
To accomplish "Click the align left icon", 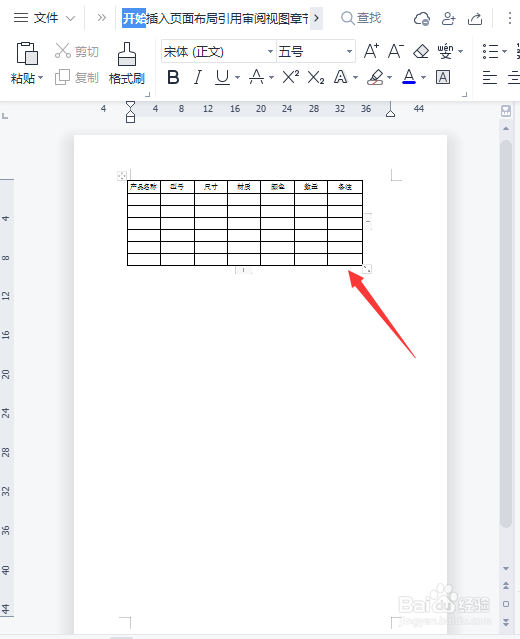I will tap(490, 77).
